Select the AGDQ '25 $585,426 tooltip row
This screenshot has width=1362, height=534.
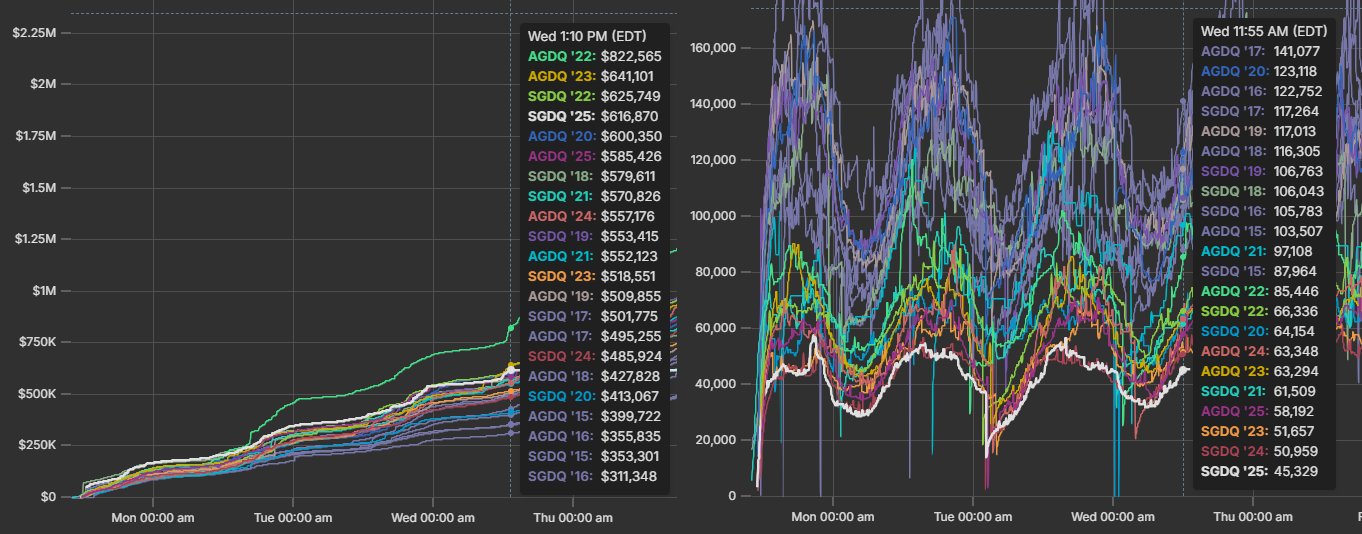click(594, 156)
